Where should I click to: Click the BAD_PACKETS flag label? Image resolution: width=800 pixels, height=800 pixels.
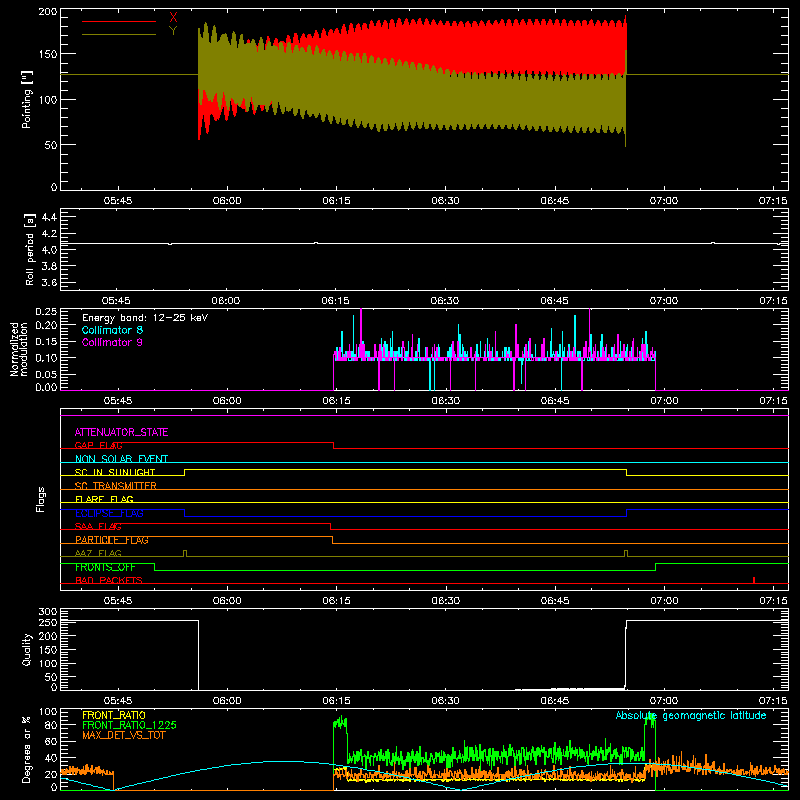point(109,580)
